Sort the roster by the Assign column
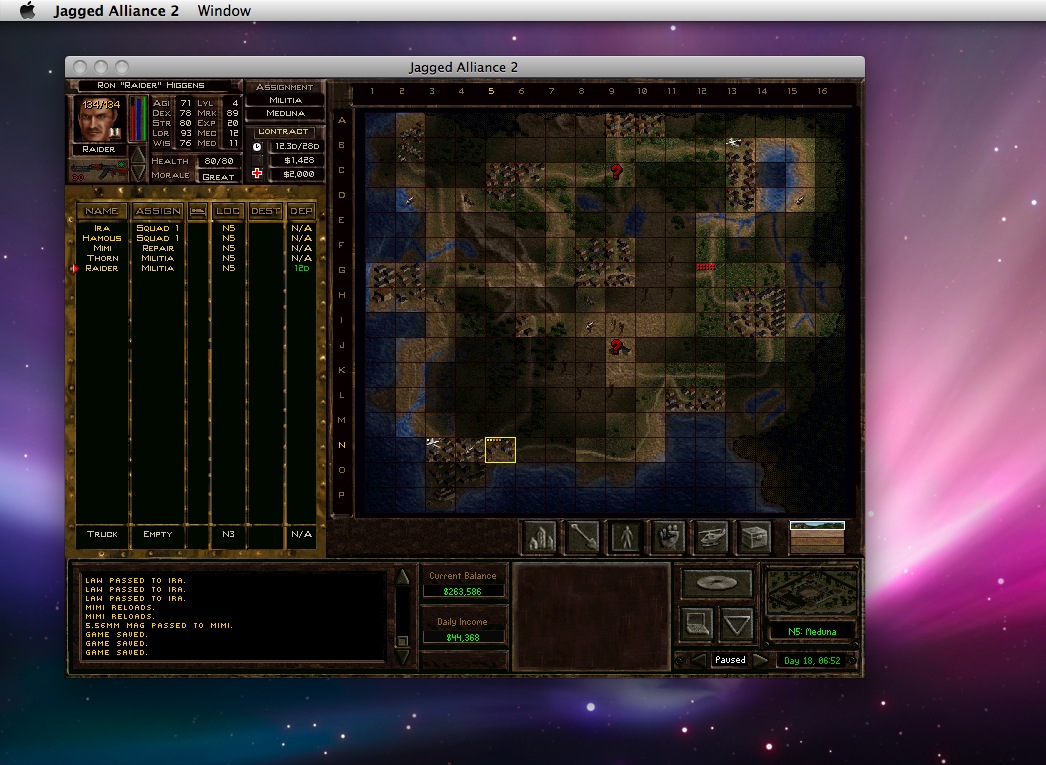1046x765 pixels. pos(158,211)
